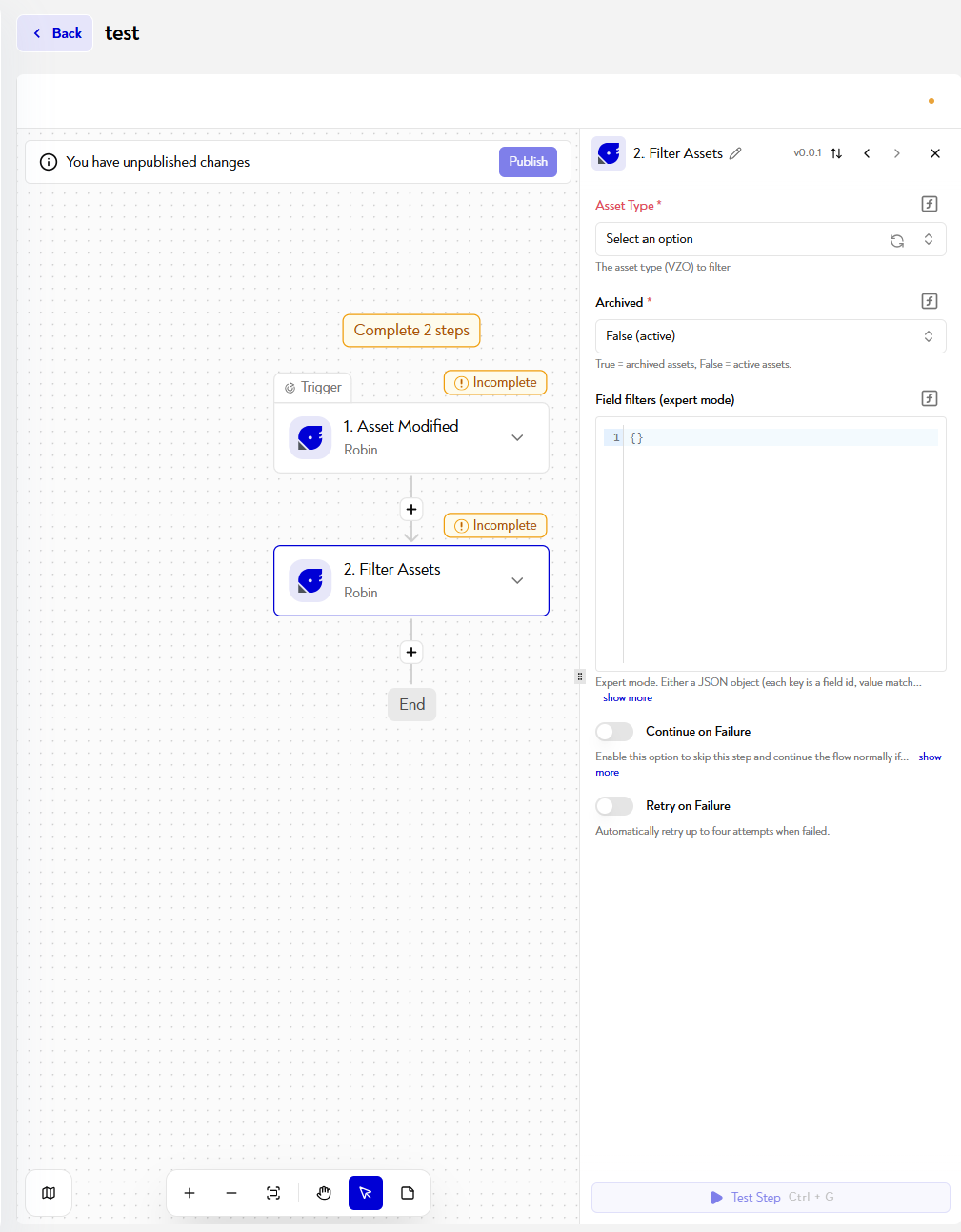The width and height of the screenshot is (961, 1232).
Task: Select the hand pan tool
Action: coord(324,1193)
